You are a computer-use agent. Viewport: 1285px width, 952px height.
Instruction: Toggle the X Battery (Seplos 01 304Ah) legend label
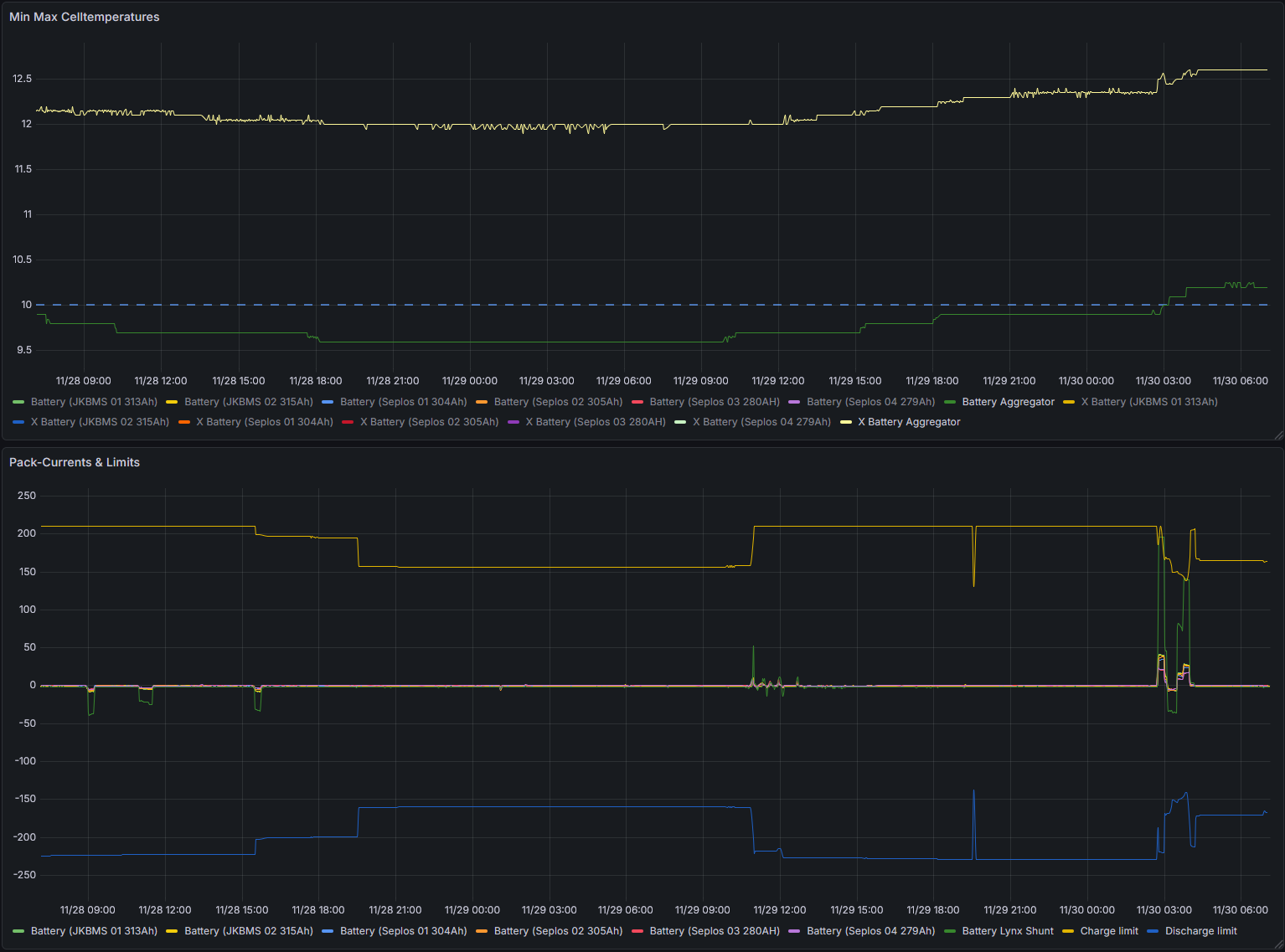[x=264, y=422]
